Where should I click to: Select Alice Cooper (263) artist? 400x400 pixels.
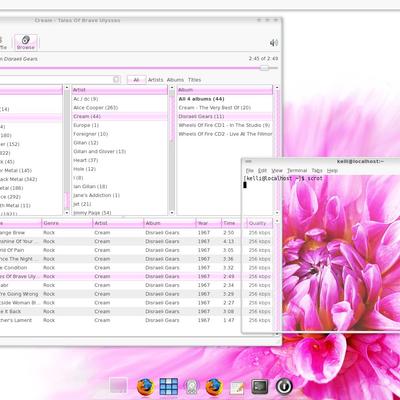tap(119, 108)
